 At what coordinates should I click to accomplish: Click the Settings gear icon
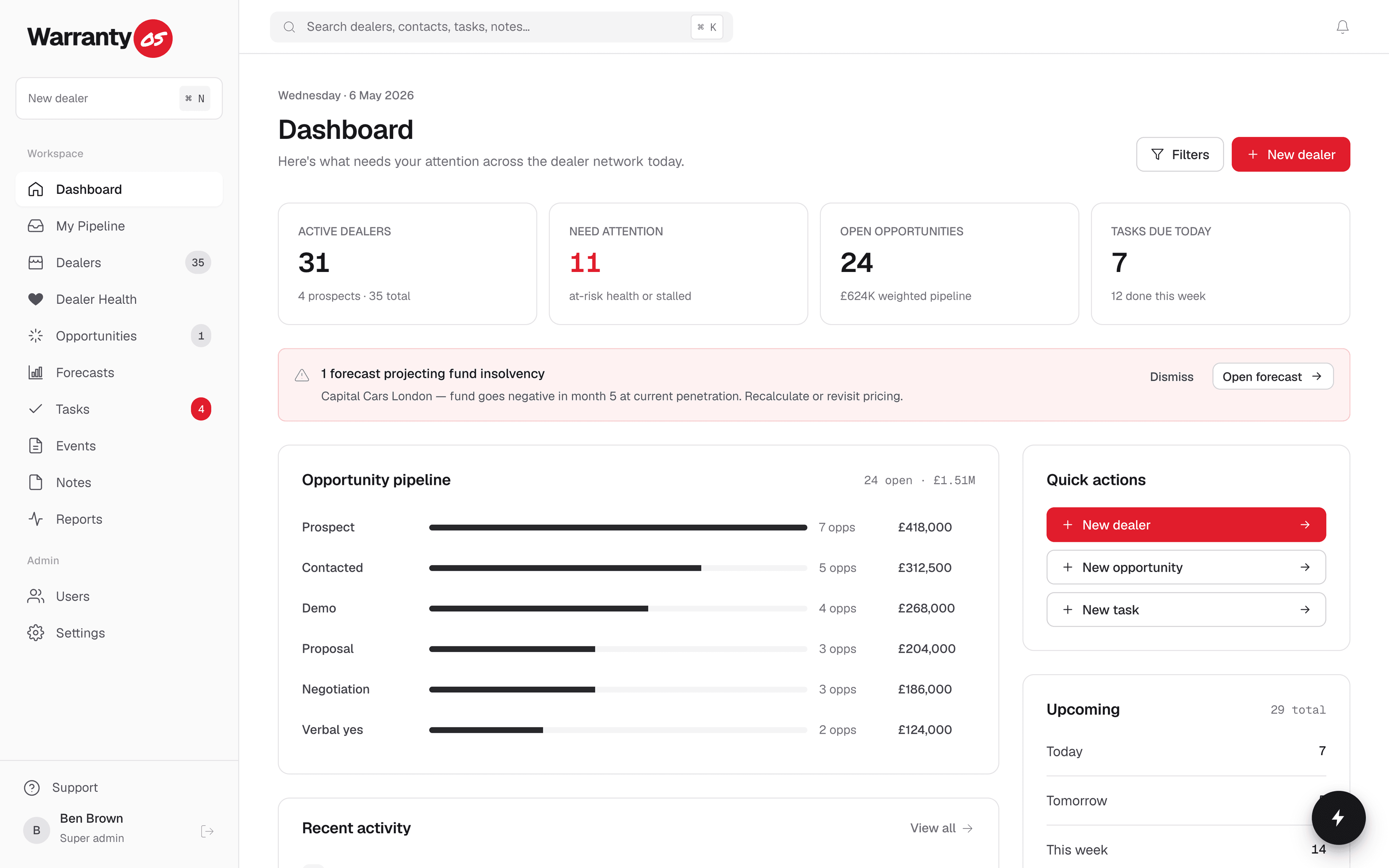point(35,633)
